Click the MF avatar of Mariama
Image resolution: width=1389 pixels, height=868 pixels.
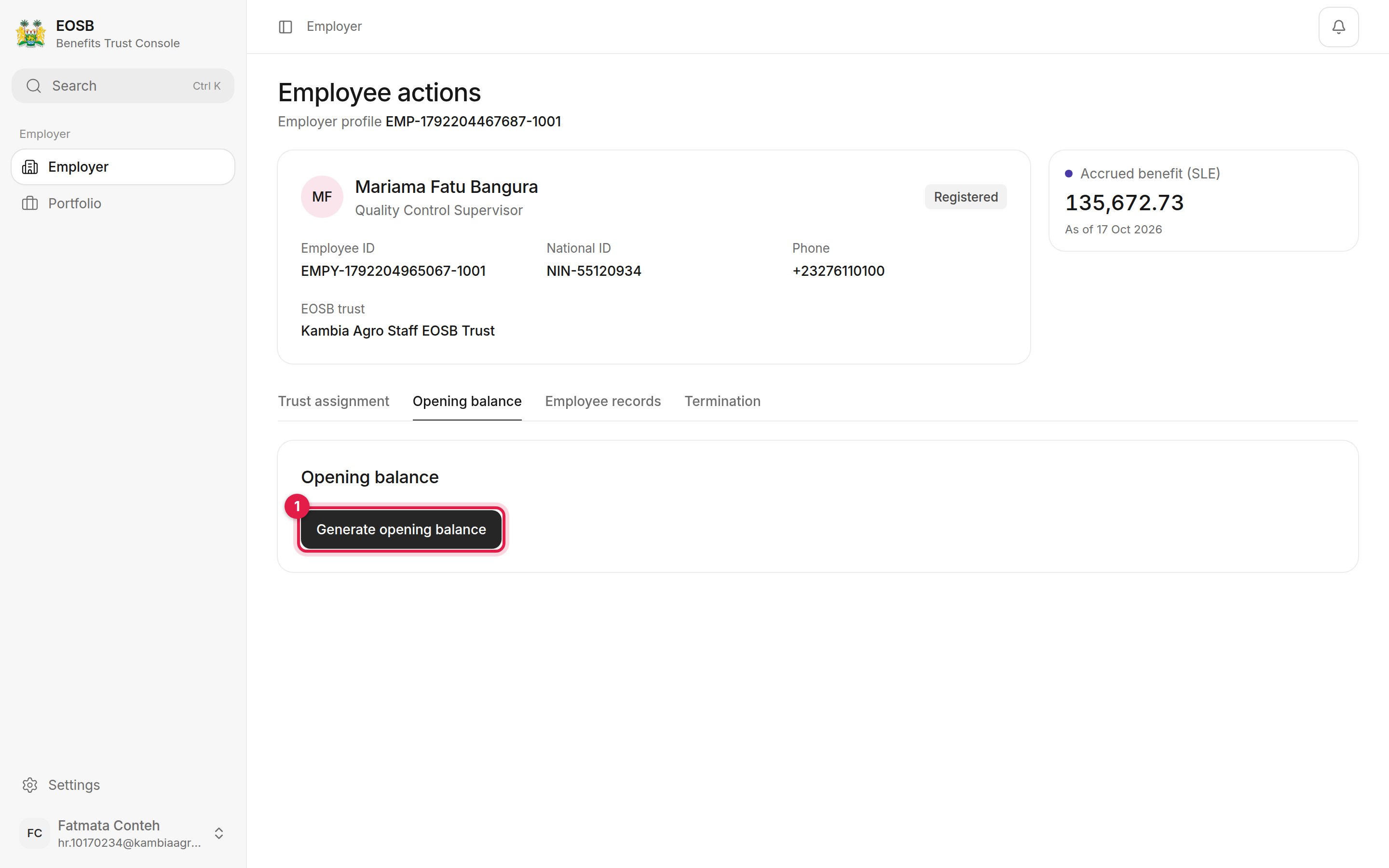tap(322, 197)
